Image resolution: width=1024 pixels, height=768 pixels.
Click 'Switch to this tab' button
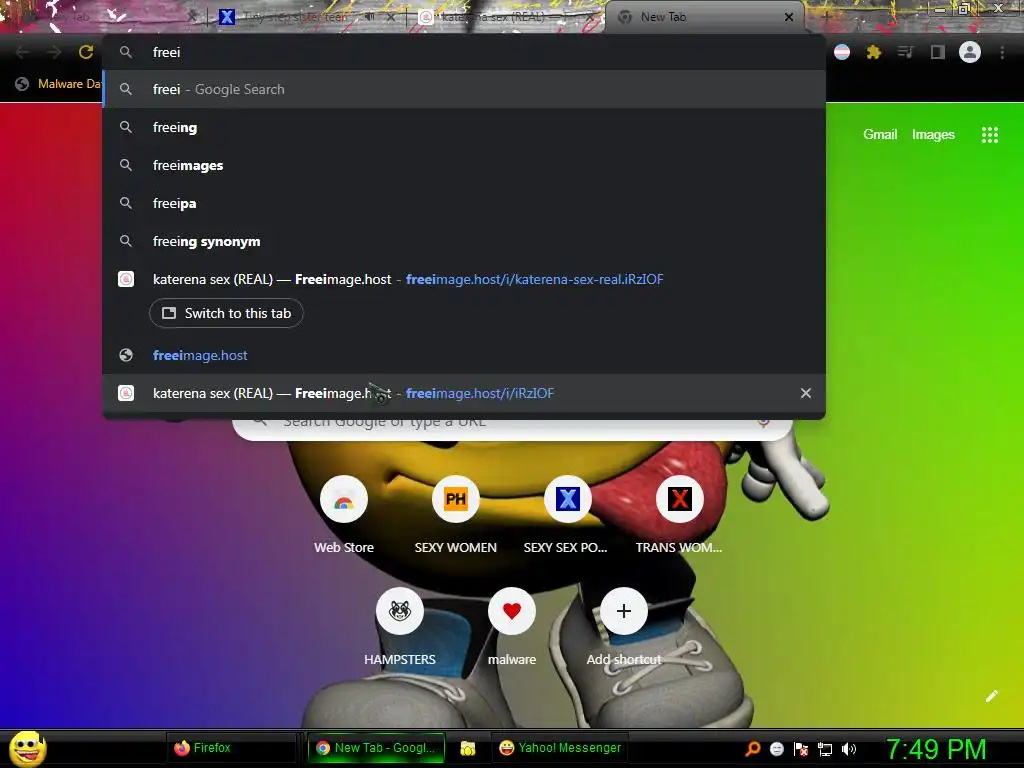pyautogui.click(x=227, y=313)
